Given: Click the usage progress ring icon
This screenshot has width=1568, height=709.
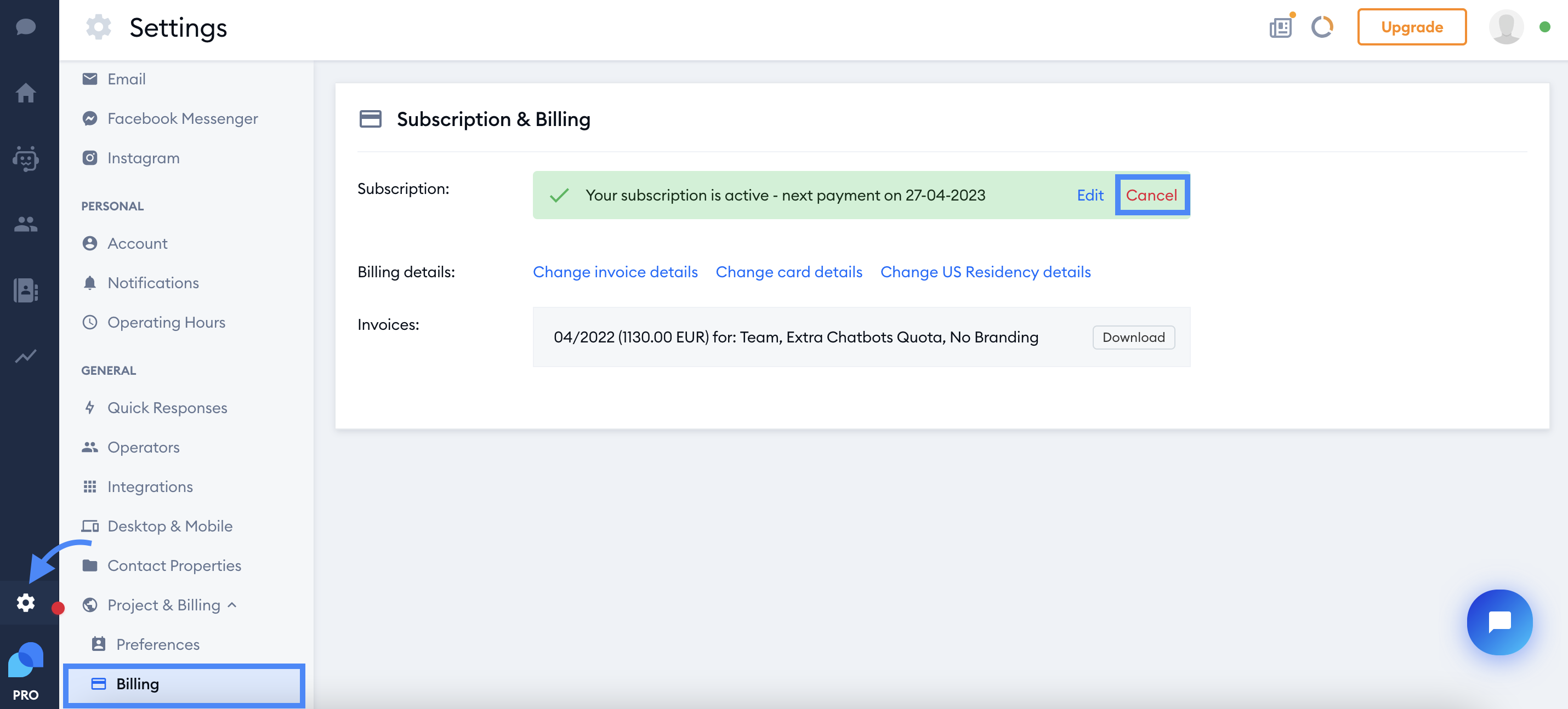Looking at the screenshot, I should pos(1322,27).
